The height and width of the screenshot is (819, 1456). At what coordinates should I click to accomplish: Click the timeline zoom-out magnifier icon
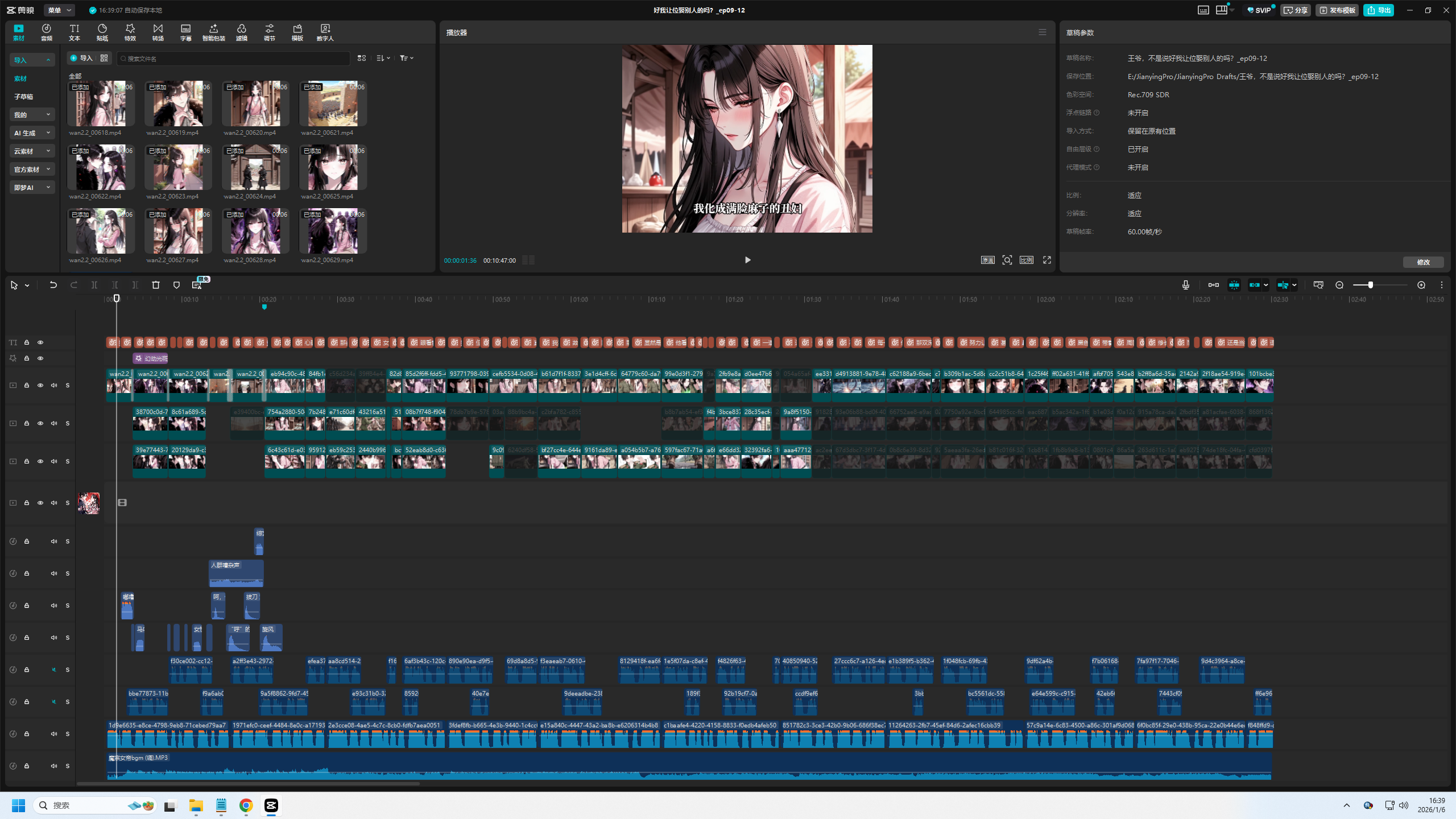pos(1339,285)
